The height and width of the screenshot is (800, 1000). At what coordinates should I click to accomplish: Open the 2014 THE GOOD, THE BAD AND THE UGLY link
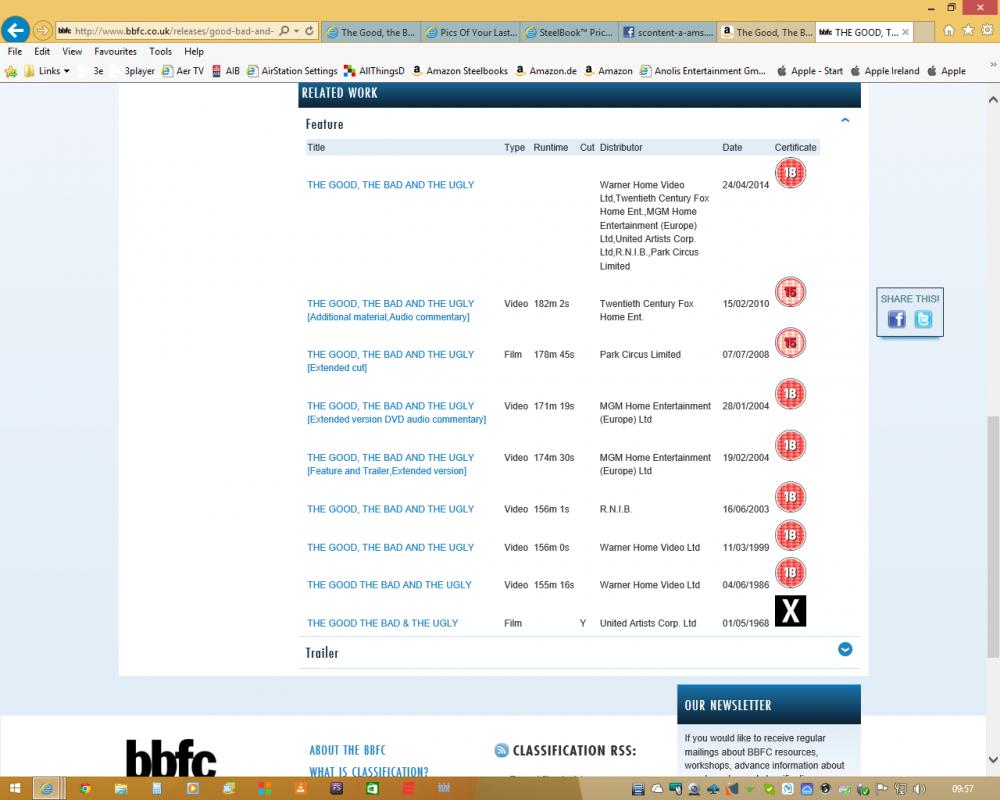390,185
